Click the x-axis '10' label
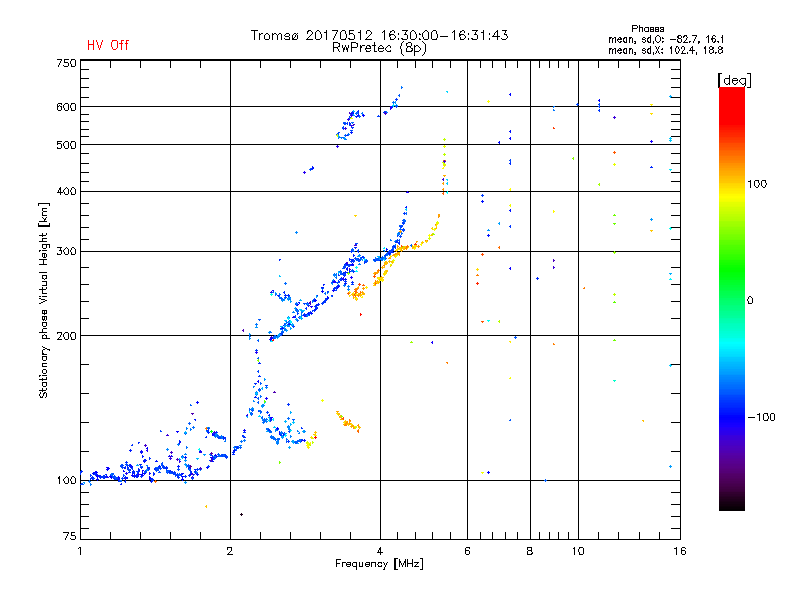 578,551
